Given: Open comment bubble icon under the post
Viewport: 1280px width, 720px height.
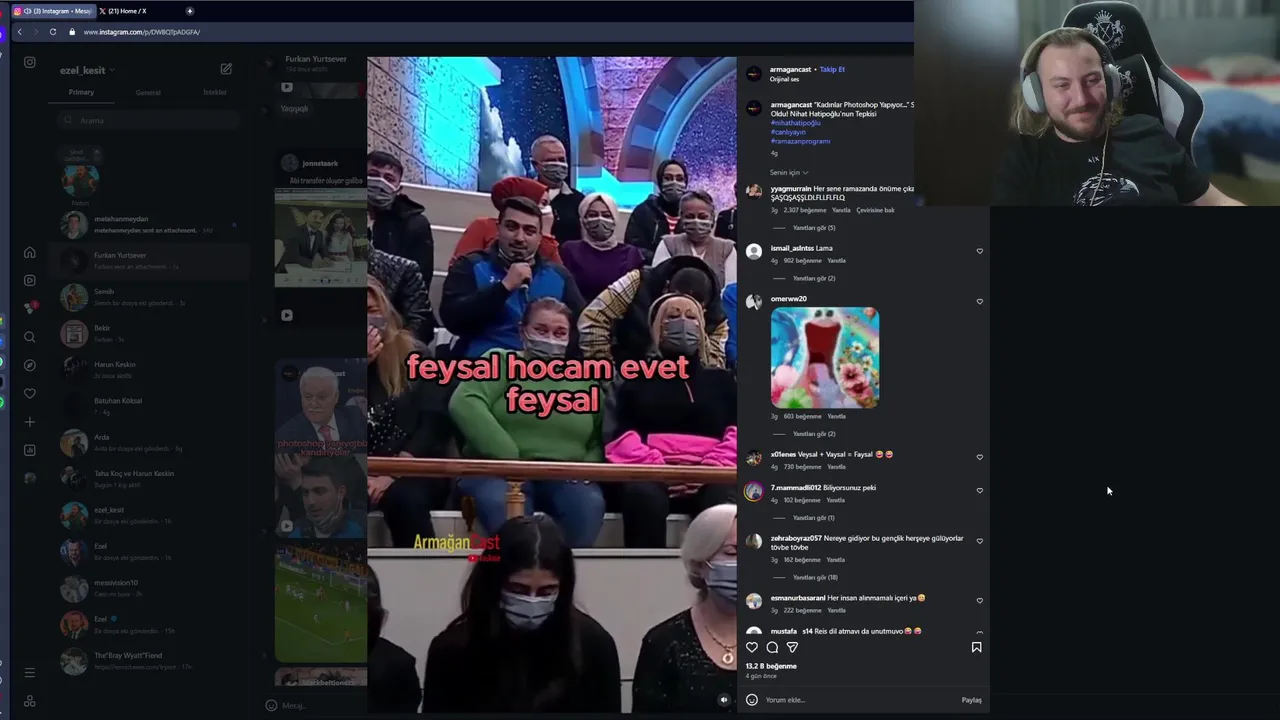Looking at the screenshot, I should (772, 647).
